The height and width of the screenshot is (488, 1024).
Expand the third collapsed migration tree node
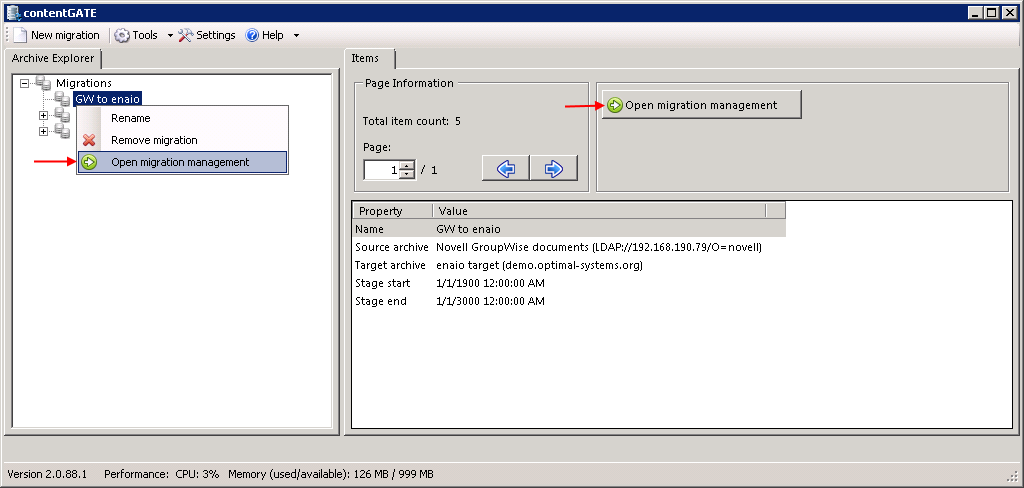tap(44, 131)
